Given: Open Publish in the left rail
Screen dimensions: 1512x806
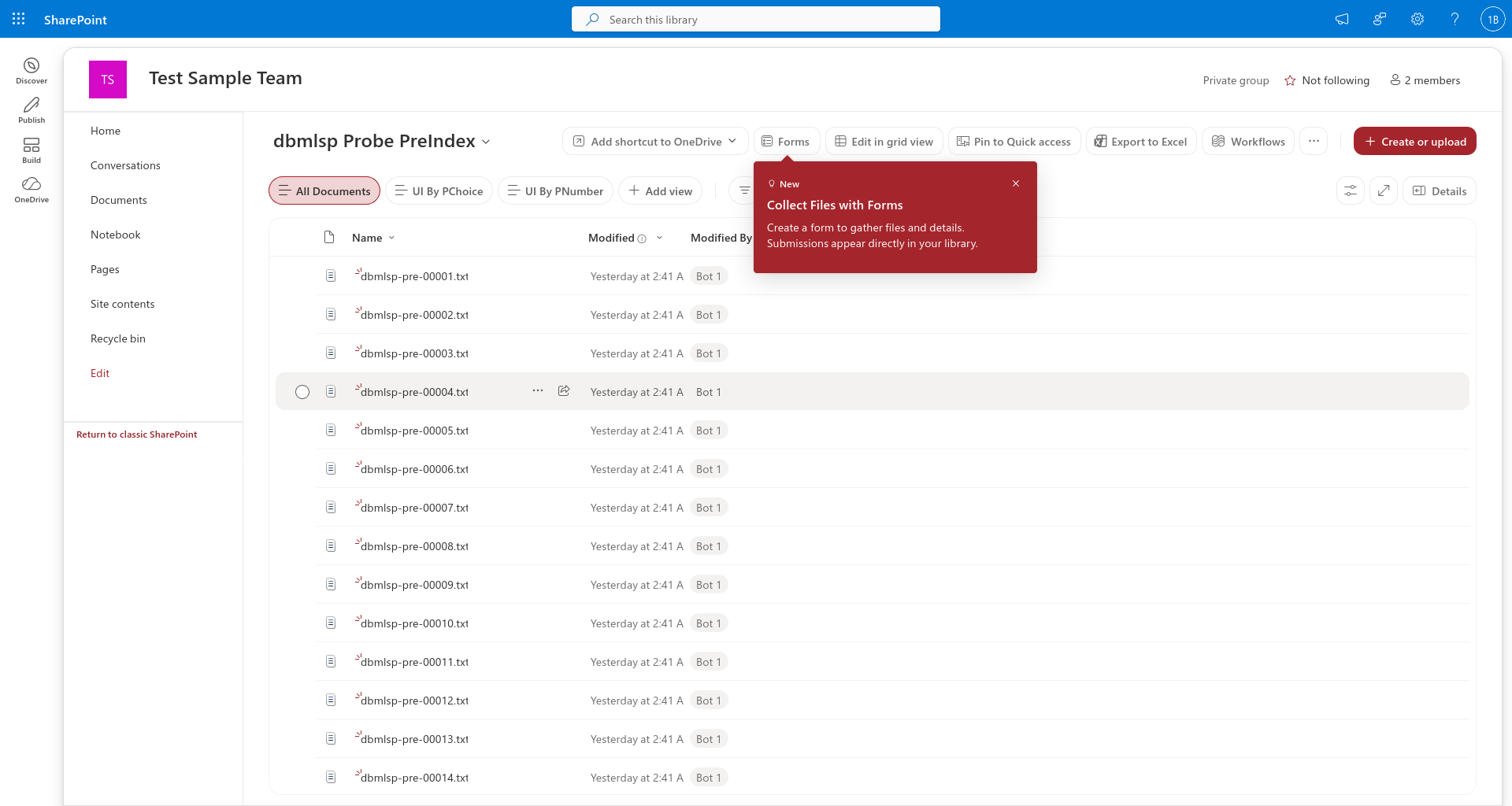Looking at the screenshot, I should coord(31,110).
